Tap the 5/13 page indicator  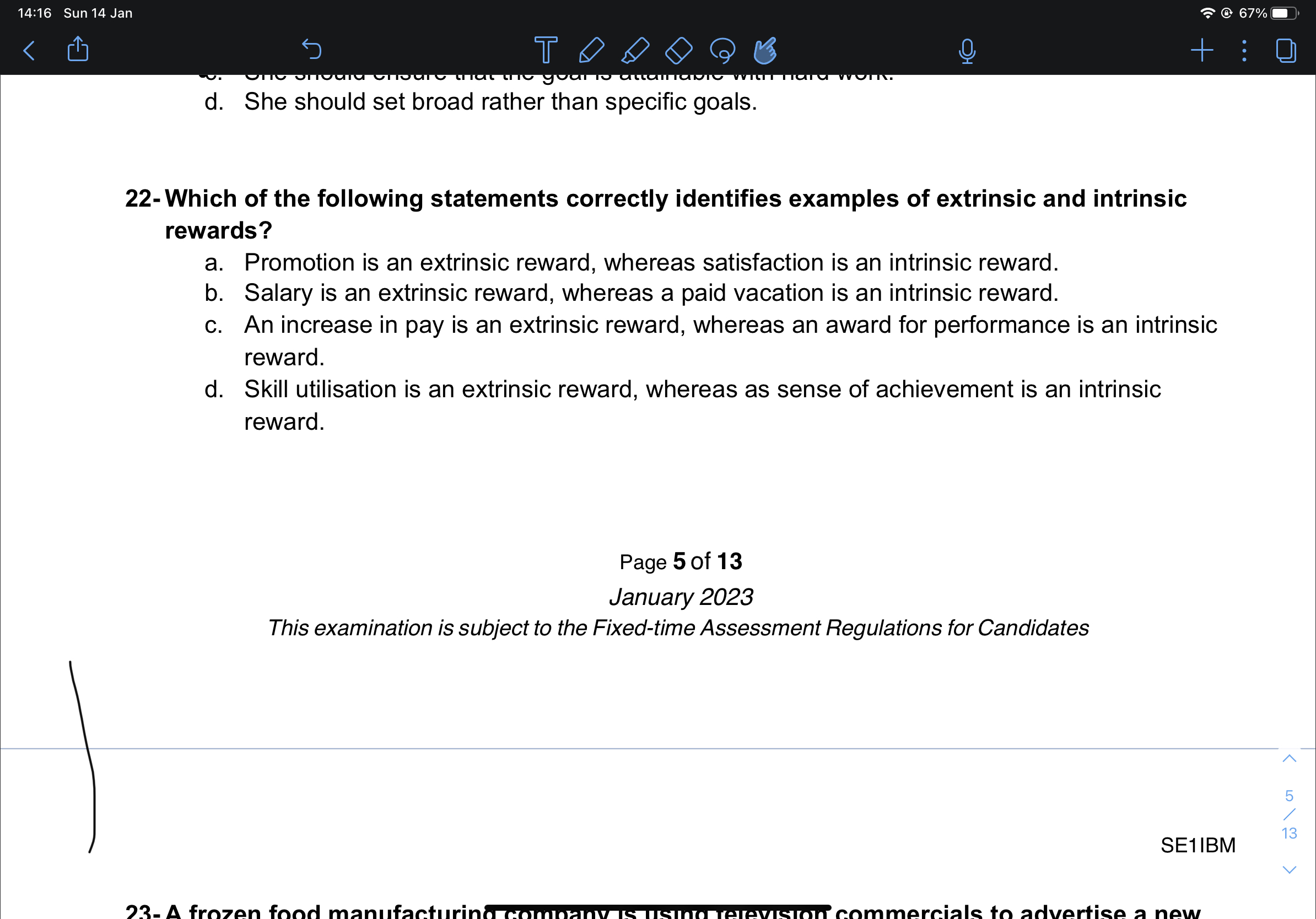(x=1288, y=814)
